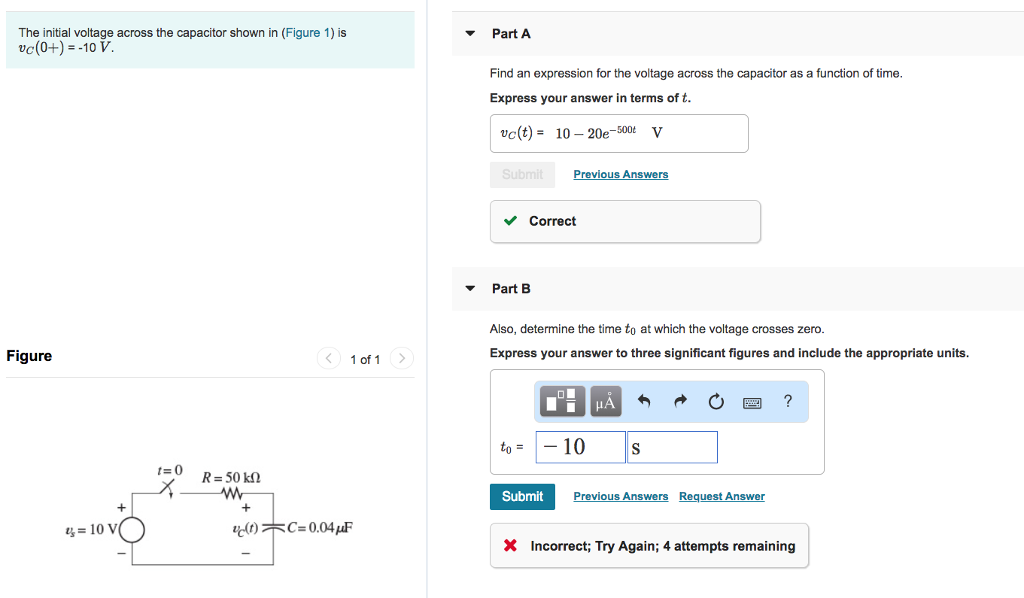This screenshot has width=1024, height=598.
Task: Advance figure using right chevron arrow
Action: coord(401,358)
